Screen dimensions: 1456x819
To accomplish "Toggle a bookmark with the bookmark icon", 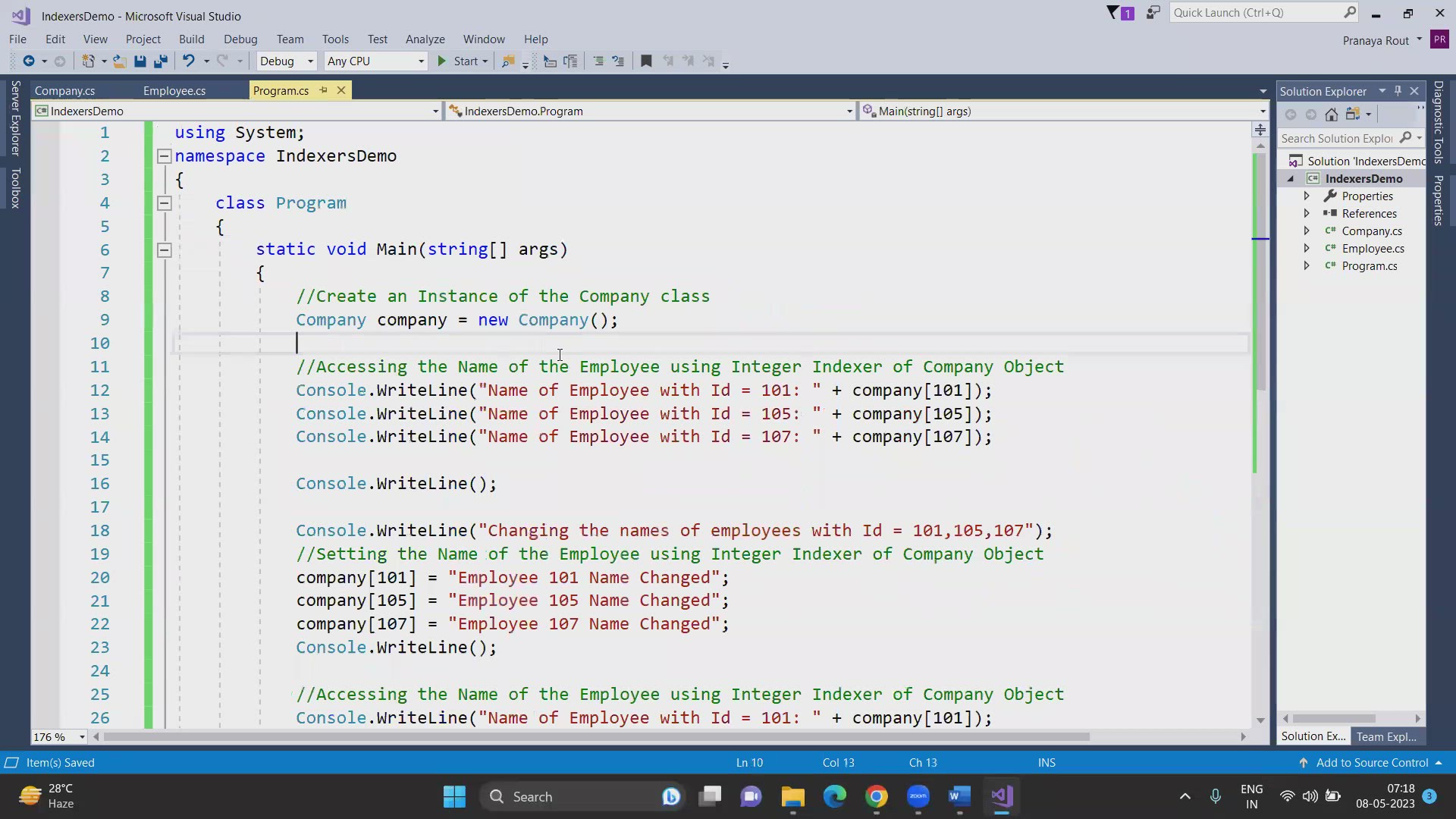I will [646, 61].
